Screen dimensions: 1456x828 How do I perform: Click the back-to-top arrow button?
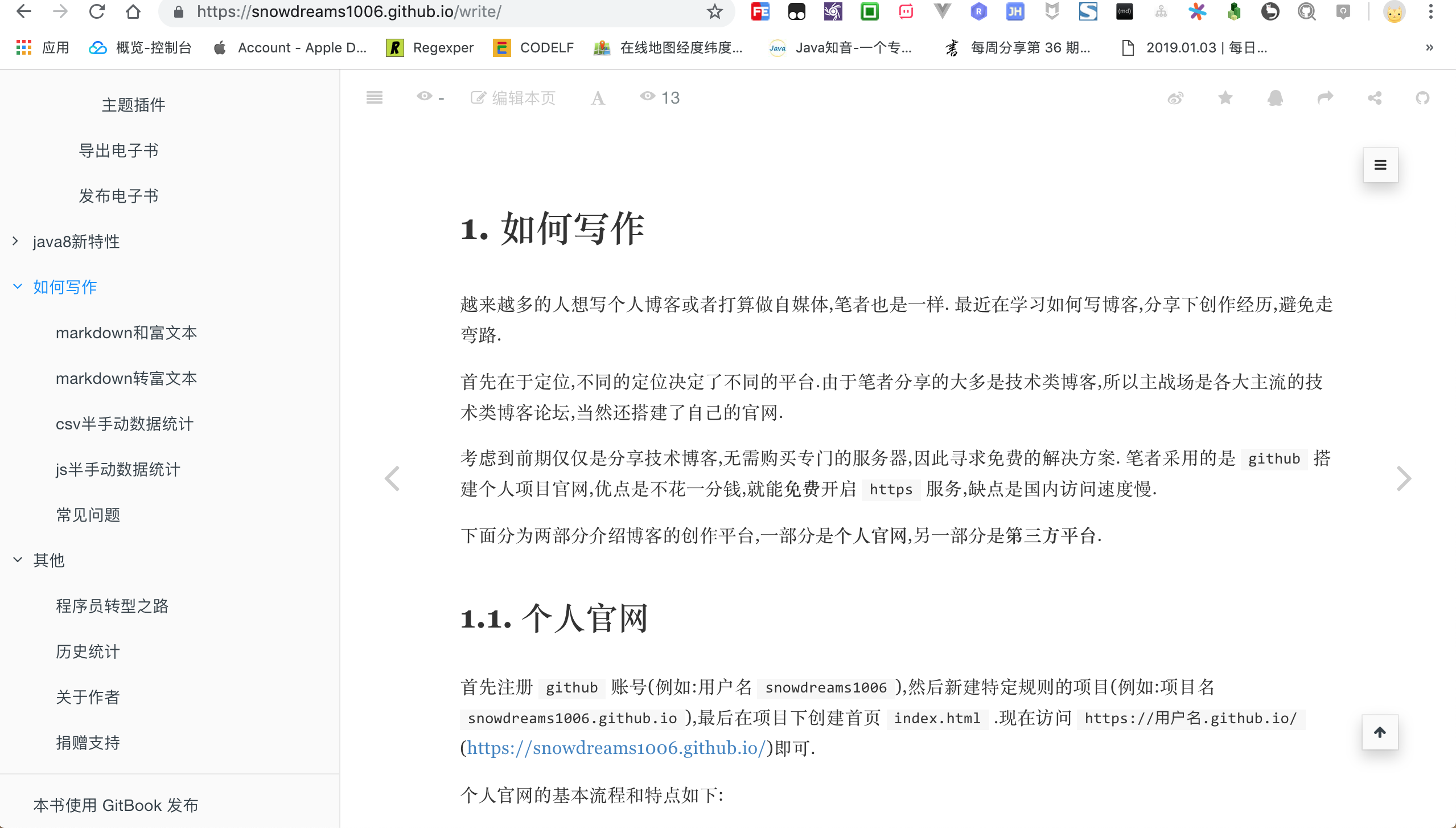(x=1380, y=732)
